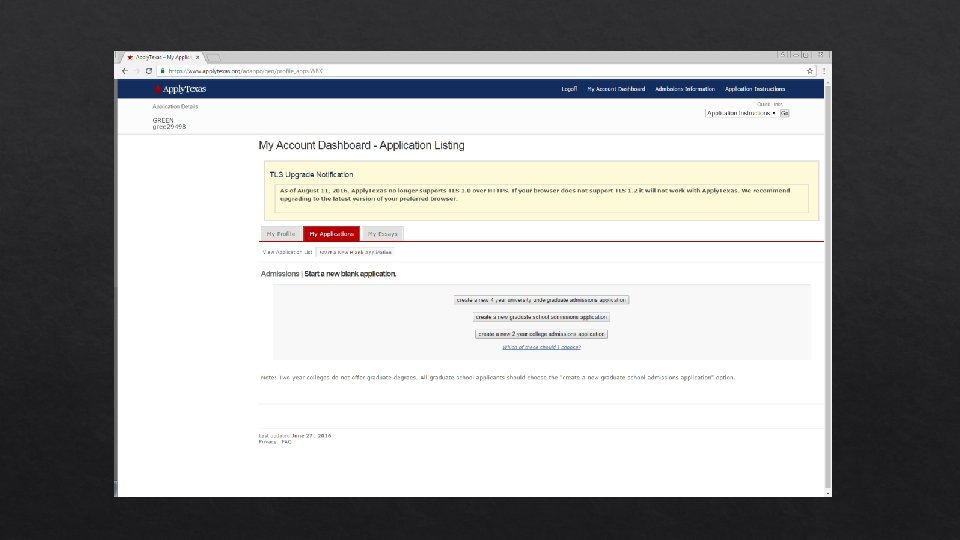Click the 'Last updated June 27, 2016' text
Screen dimensions: 960x540
click(294, 436)
